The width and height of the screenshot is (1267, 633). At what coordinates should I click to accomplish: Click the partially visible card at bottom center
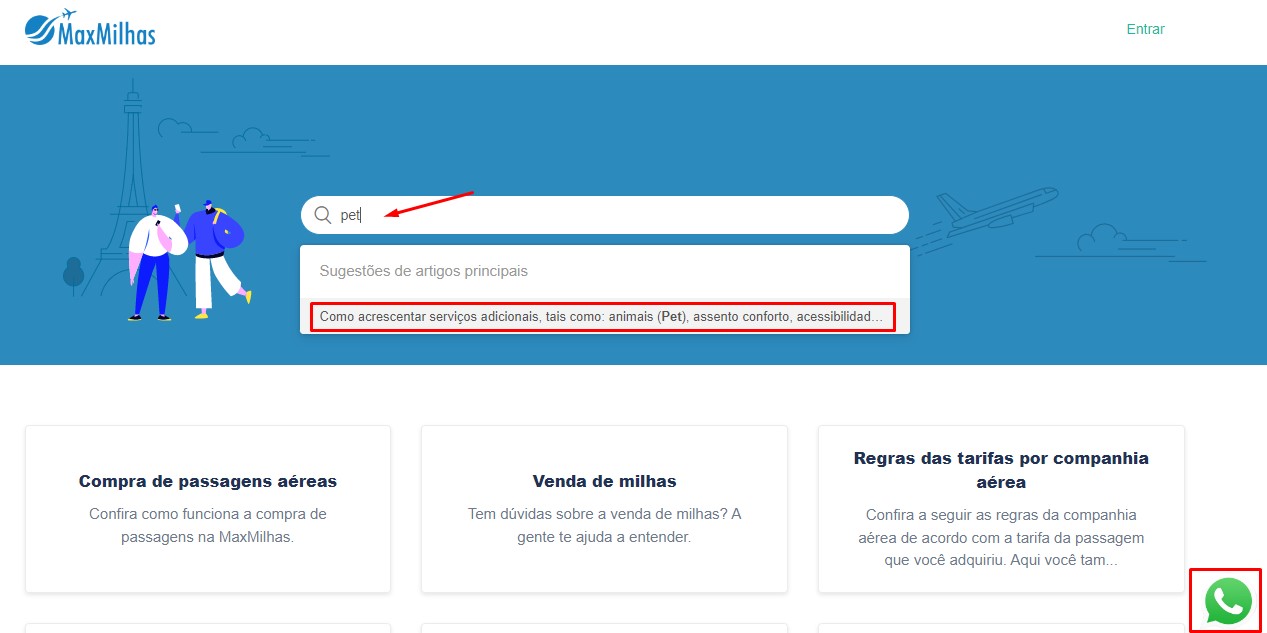(604, 628)
